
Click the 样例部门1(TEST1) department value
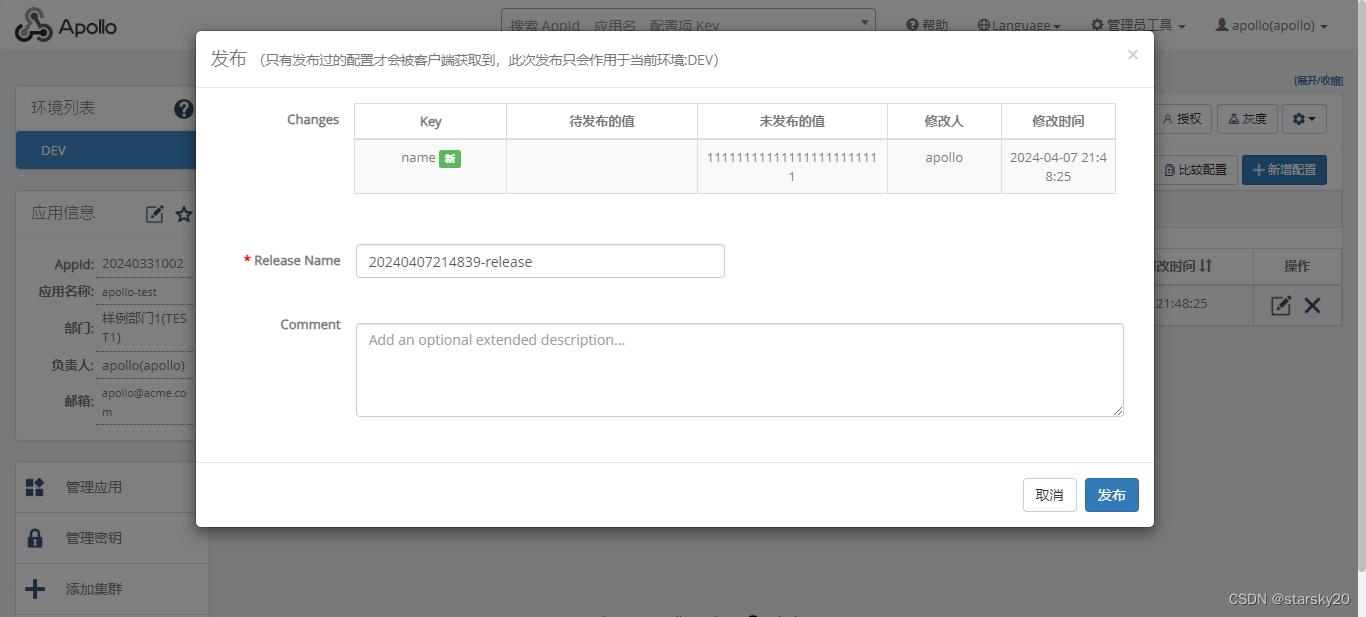(144, 329)
